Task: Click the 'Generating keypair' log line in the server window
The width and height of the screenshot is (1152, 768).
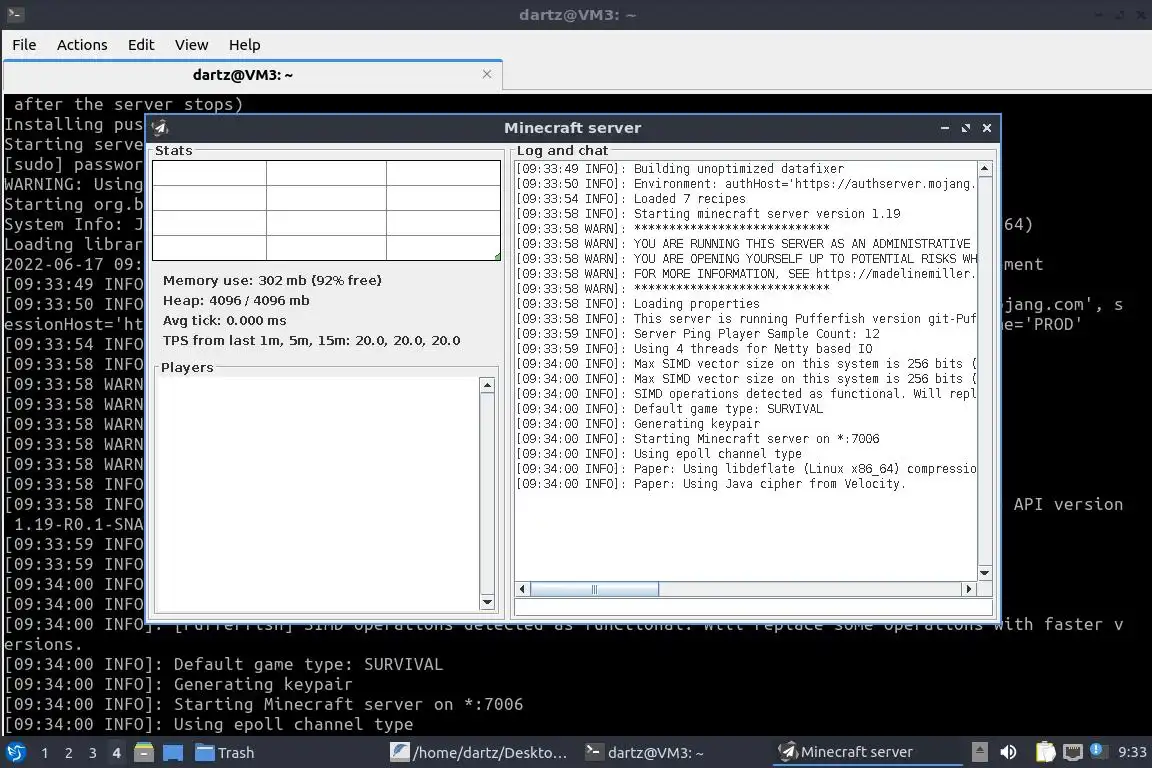Action: click(x=638, y=423)
